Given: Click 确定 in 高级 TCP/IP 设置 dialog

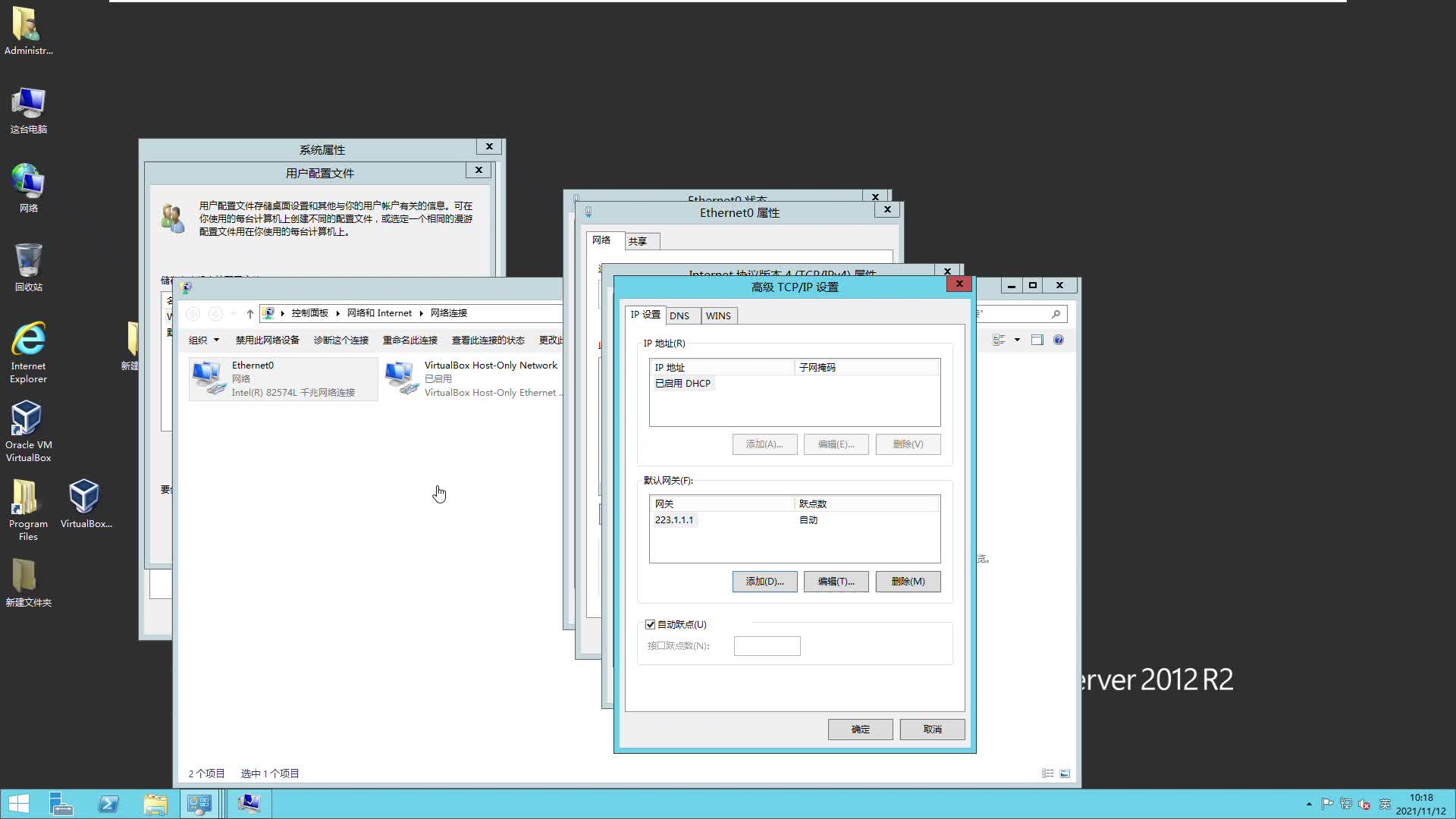Looking at the screenshot, I should tap(860, 729).
